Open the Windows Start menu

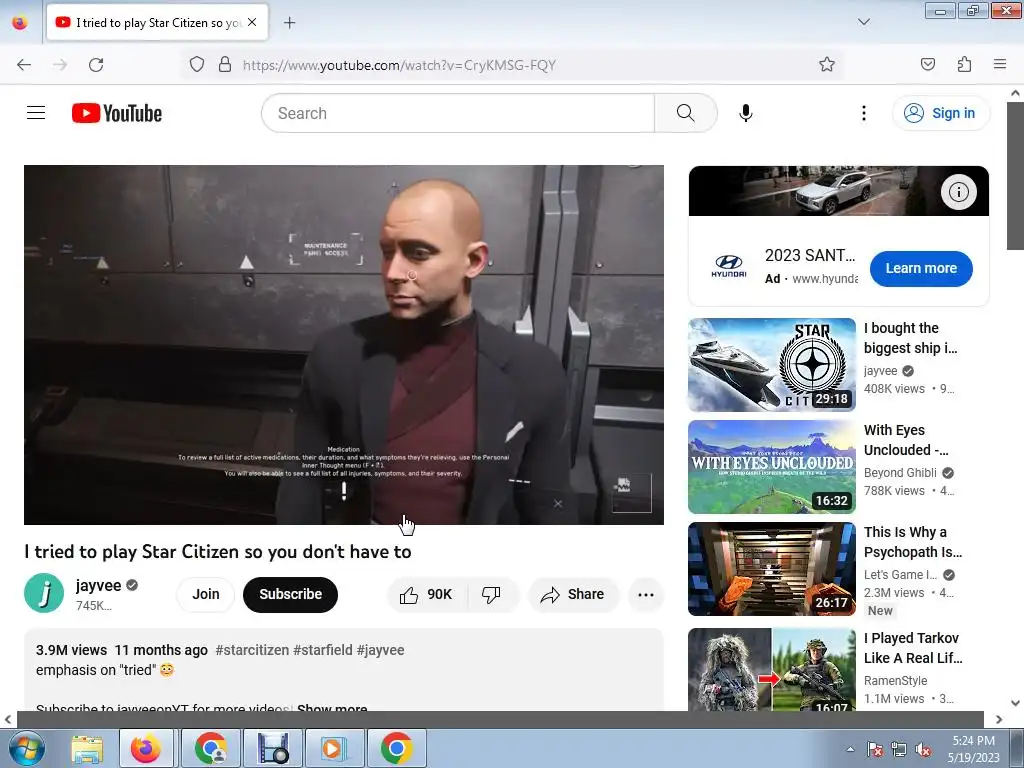[27, 748]
